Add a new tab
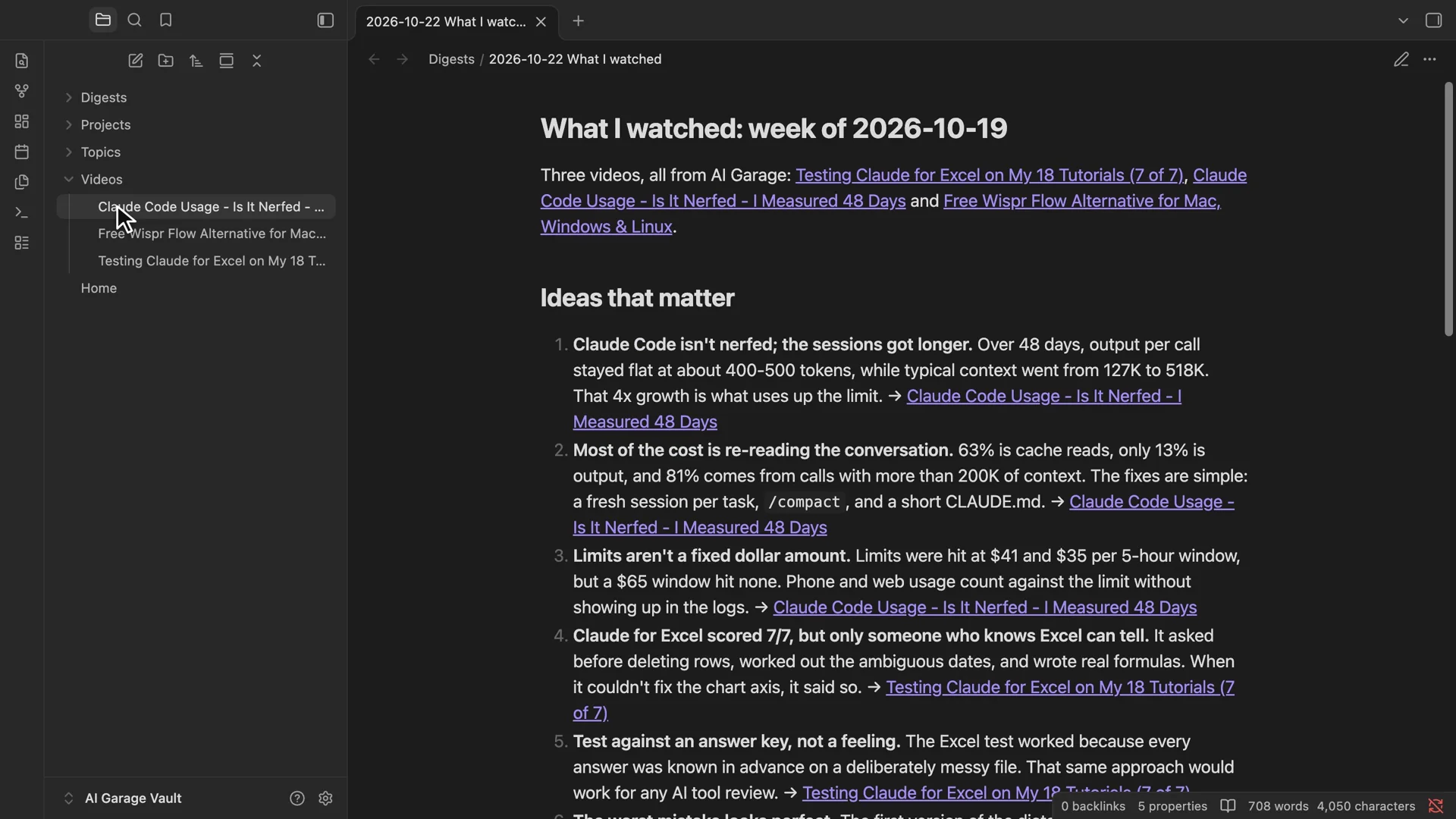The image size is (1456, 819). pos(579,21)
